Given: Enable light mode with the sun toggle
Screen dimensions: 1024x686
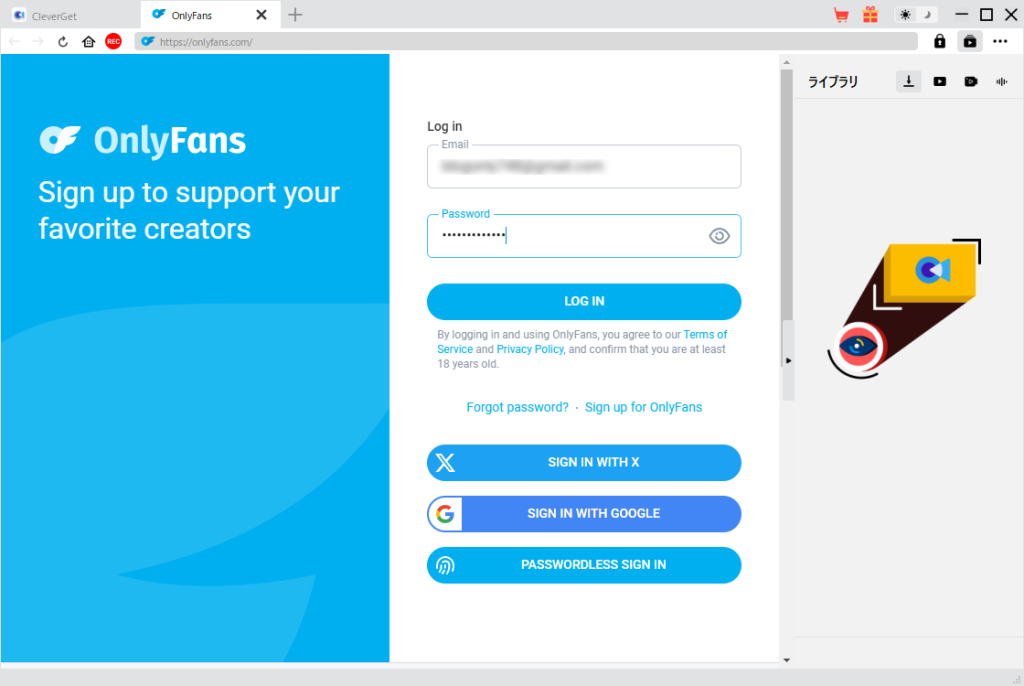Looking at the screenshot, I should pos(904,14).
